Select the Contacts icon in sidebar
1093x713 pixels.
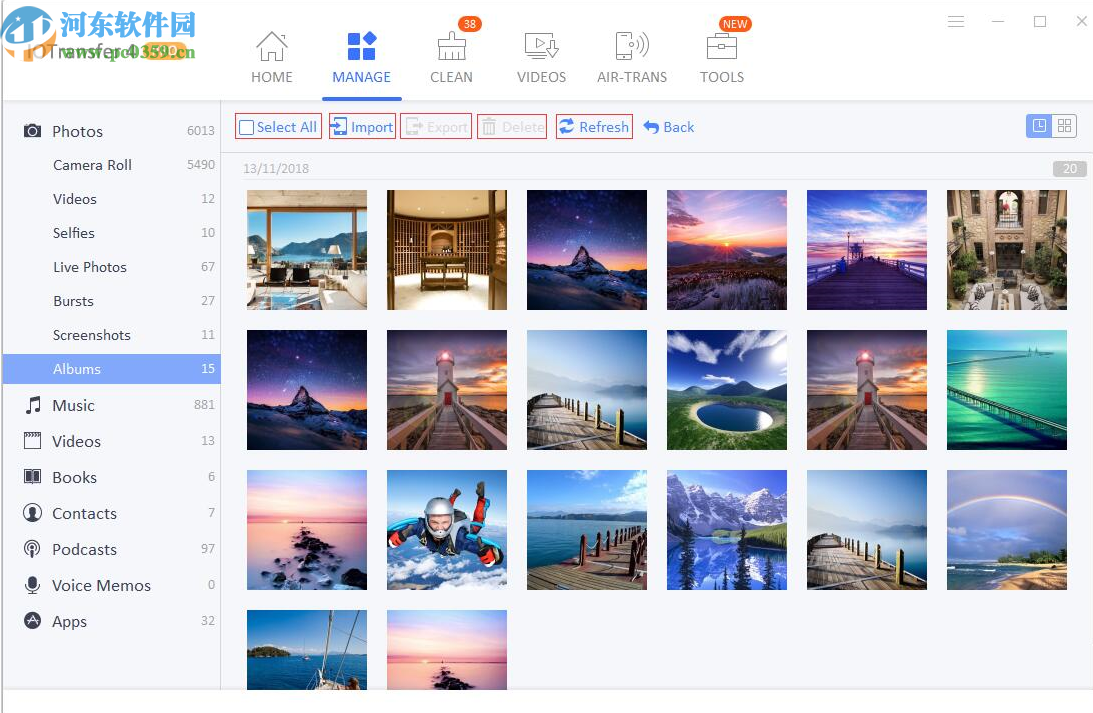tap(33, 513)
